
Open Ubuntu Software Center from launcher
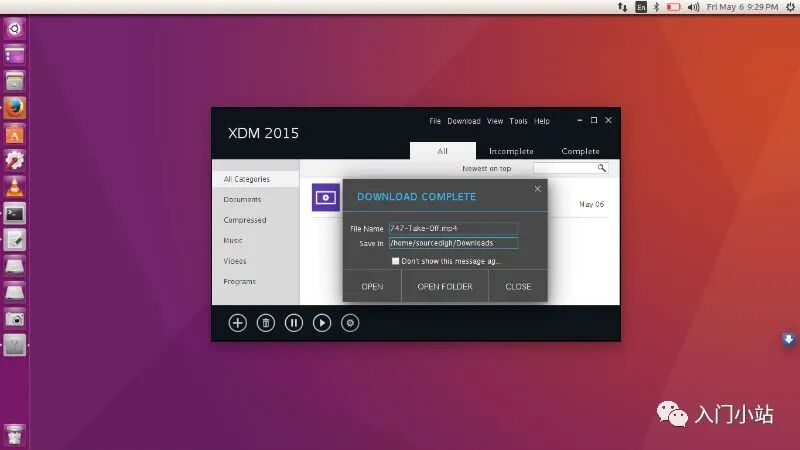[14, 135]
